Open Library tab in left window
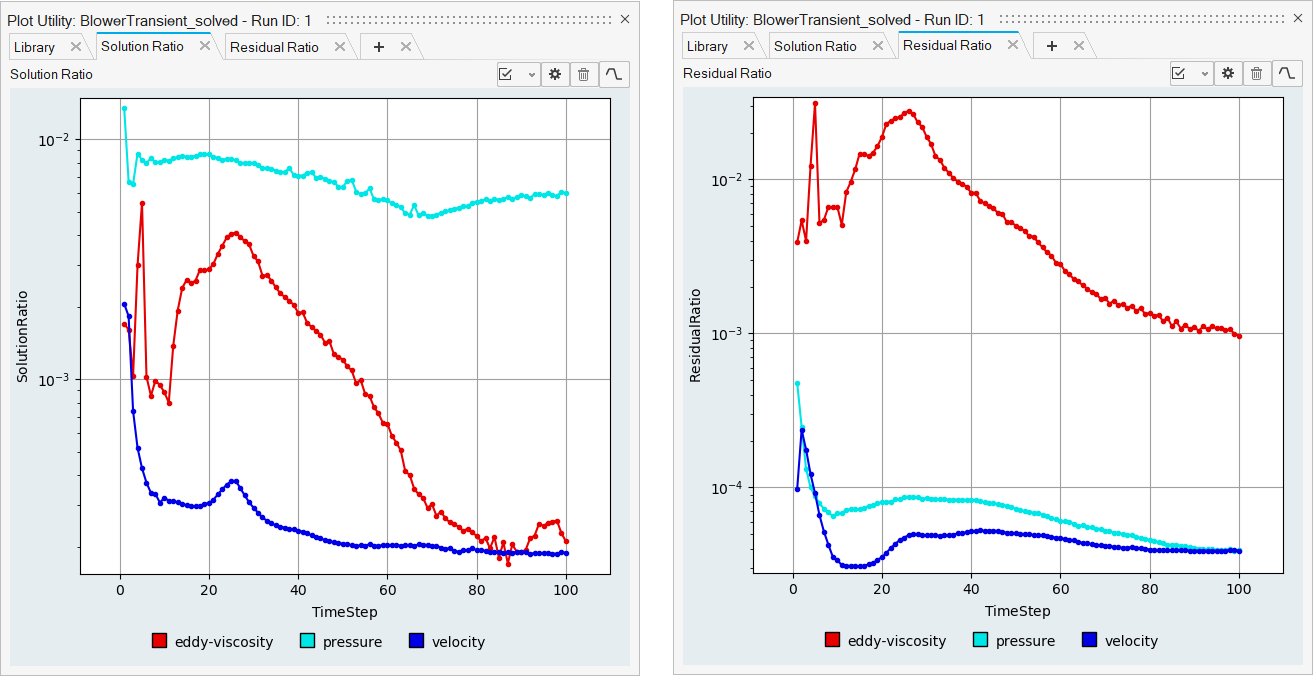 (x=35, y=47)
